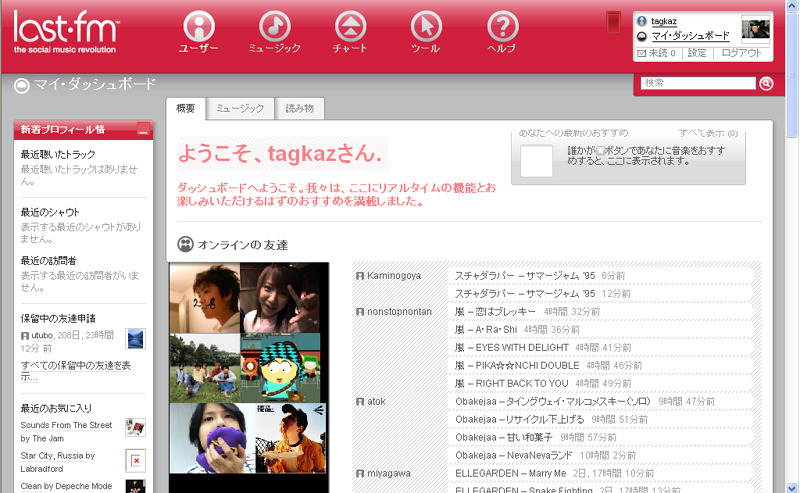Switch to the 読み物 tab
The image size is (800, 493).
coord(299,108)
